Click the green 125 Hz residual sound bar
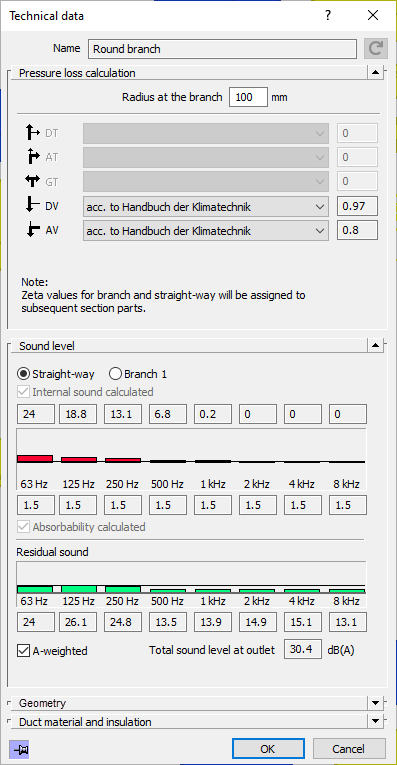The image size is (397, 765). coord(79,589)
